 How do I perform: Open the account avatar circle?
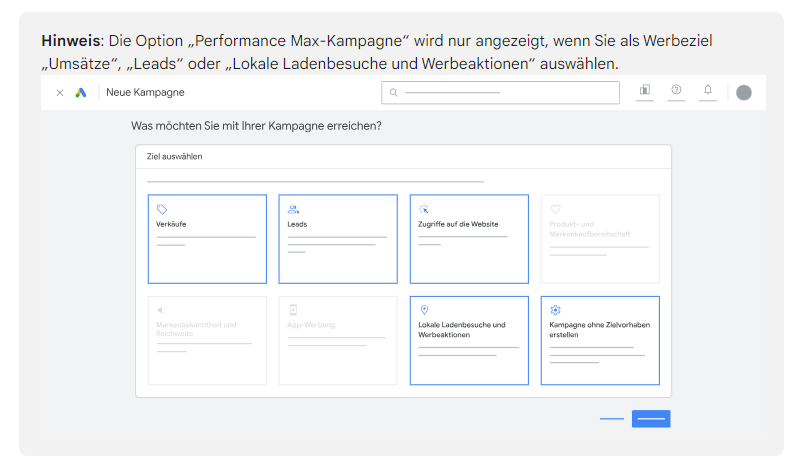[744, 93]
